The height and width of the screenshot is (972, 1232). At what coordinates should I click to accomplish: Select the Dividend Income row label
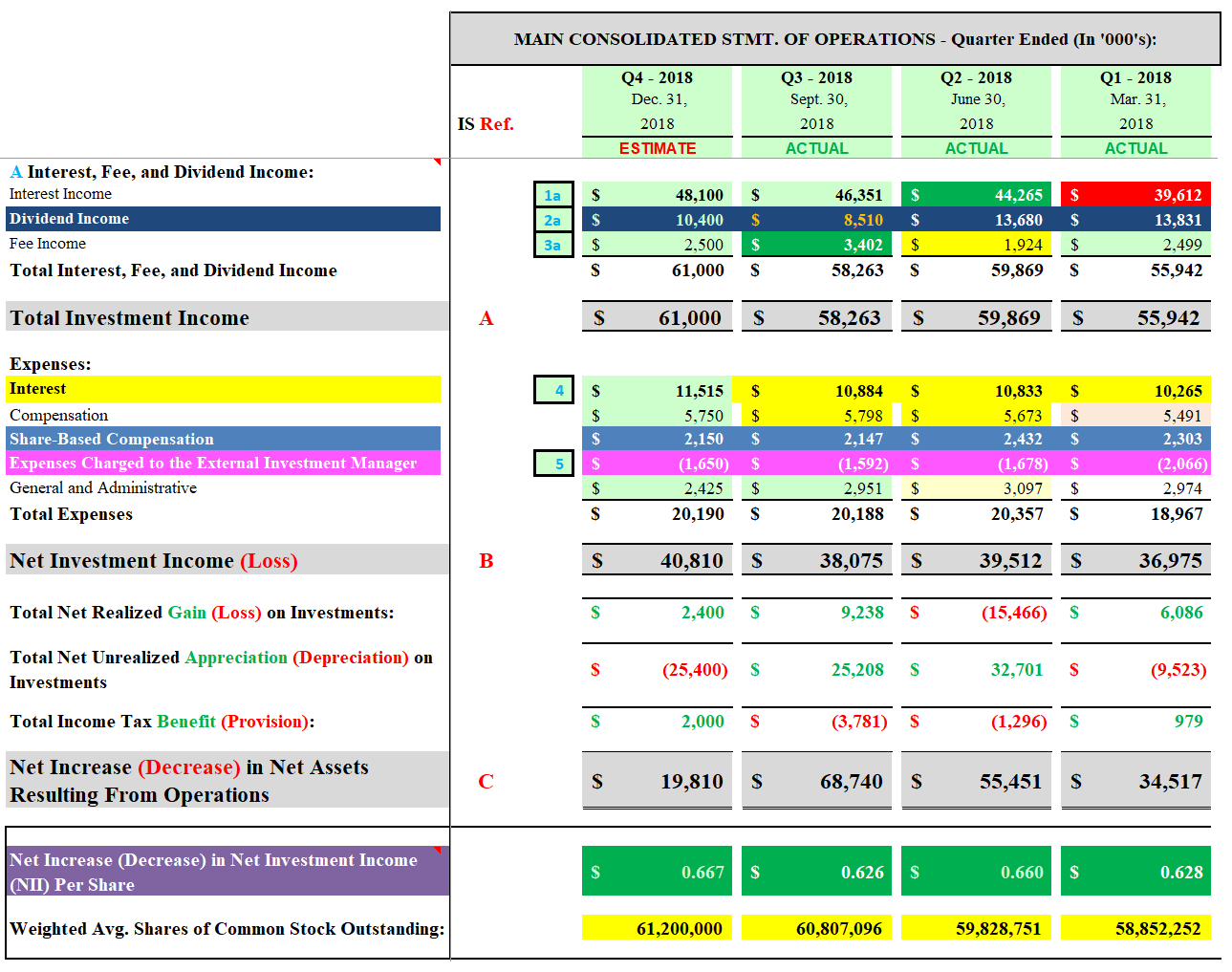tap(224, 219)
